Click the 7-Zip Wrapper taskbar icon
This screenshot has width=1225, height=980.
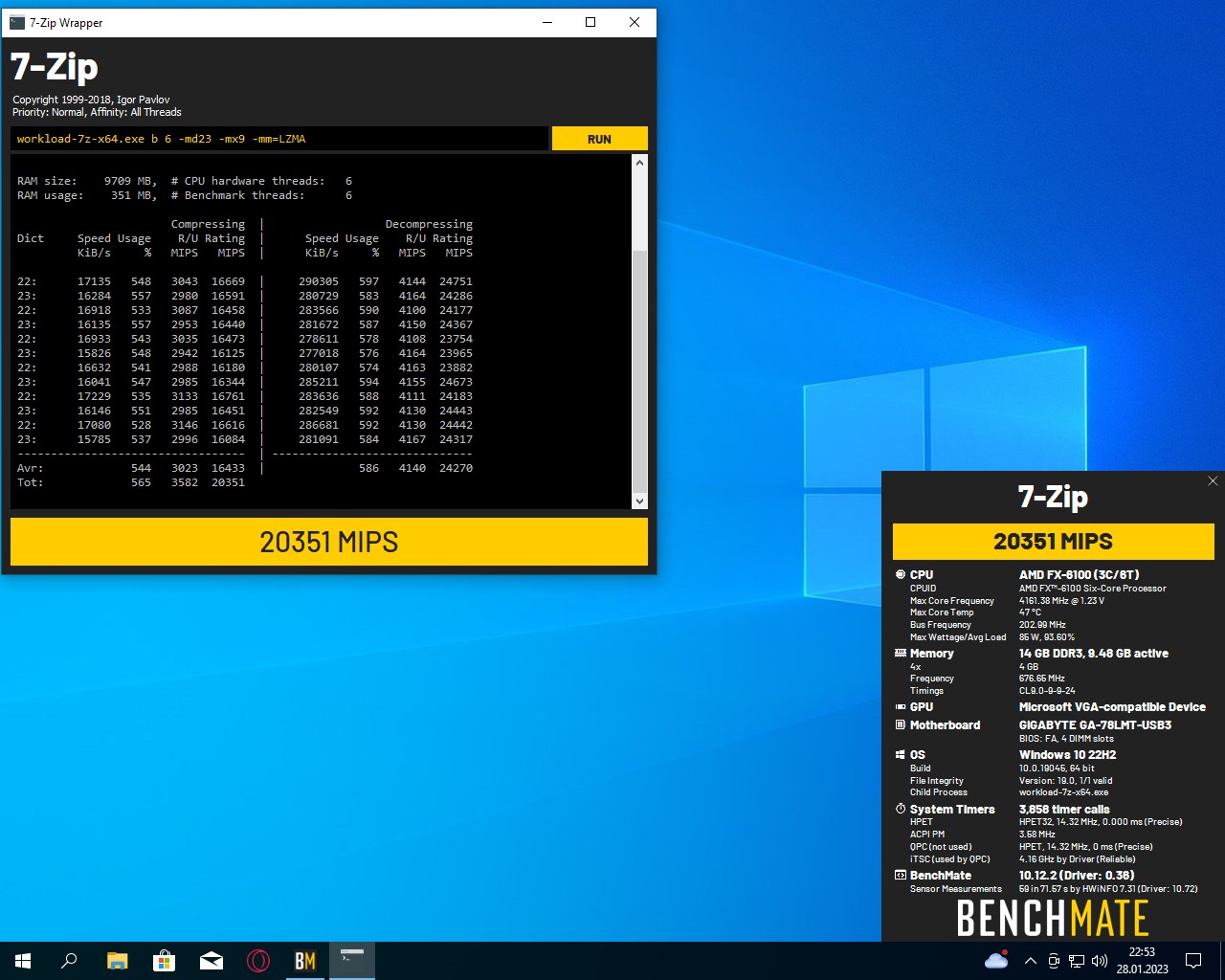point(351,961)
